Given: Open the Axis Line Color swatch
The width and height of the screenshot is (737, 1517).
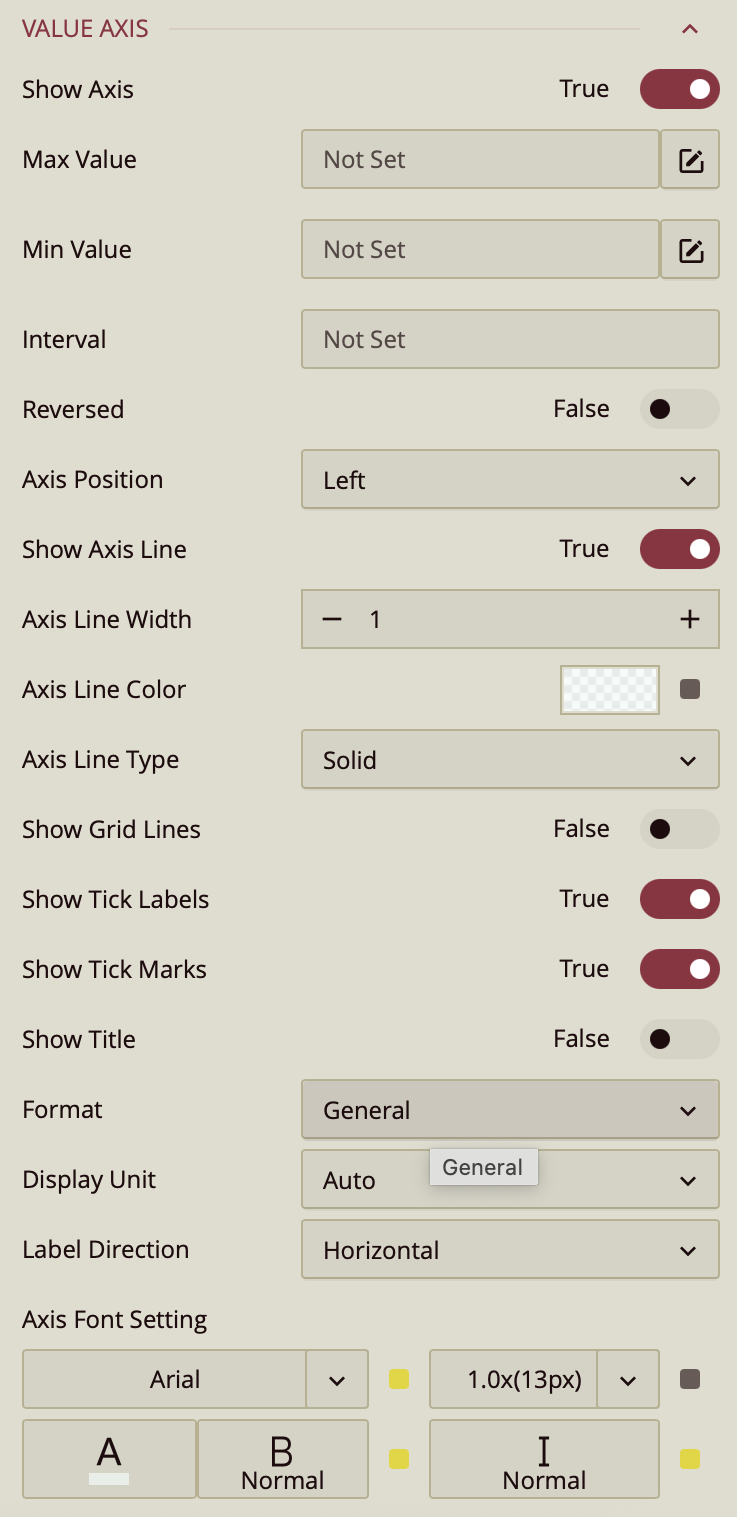Looking at the screenshot, I should coord(610,689).
